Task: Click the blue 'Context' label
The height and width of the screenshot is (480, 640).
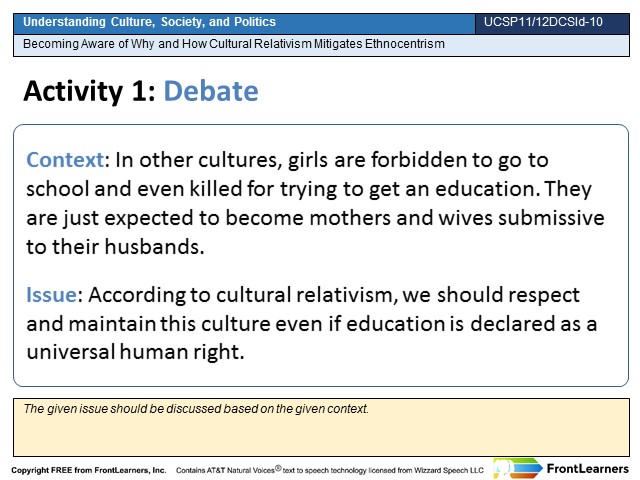Action: point(65,160)
